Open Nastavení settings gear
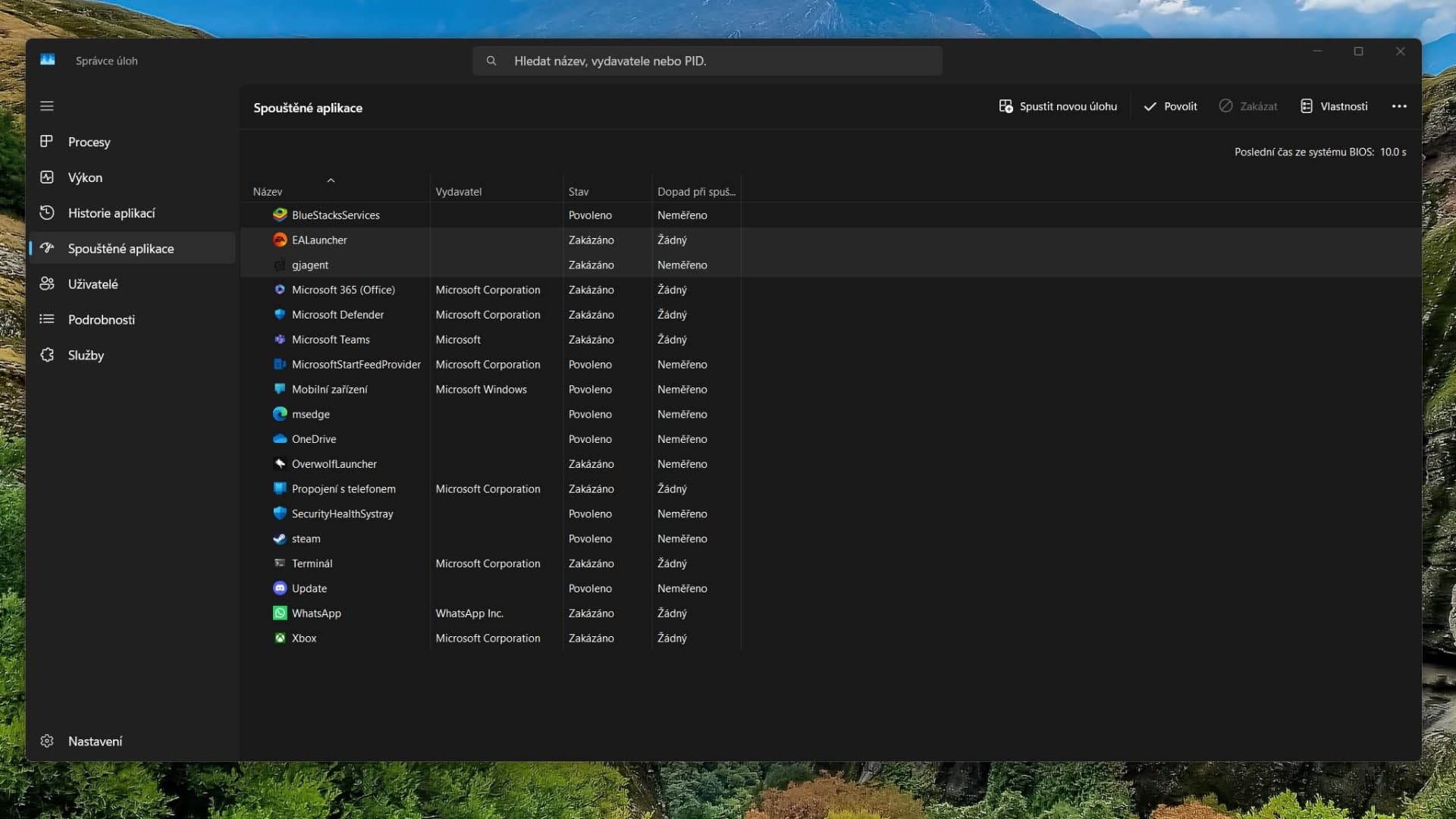Image resolution: width=1456 pixels, height=819 pixels. tap(47, 741)
